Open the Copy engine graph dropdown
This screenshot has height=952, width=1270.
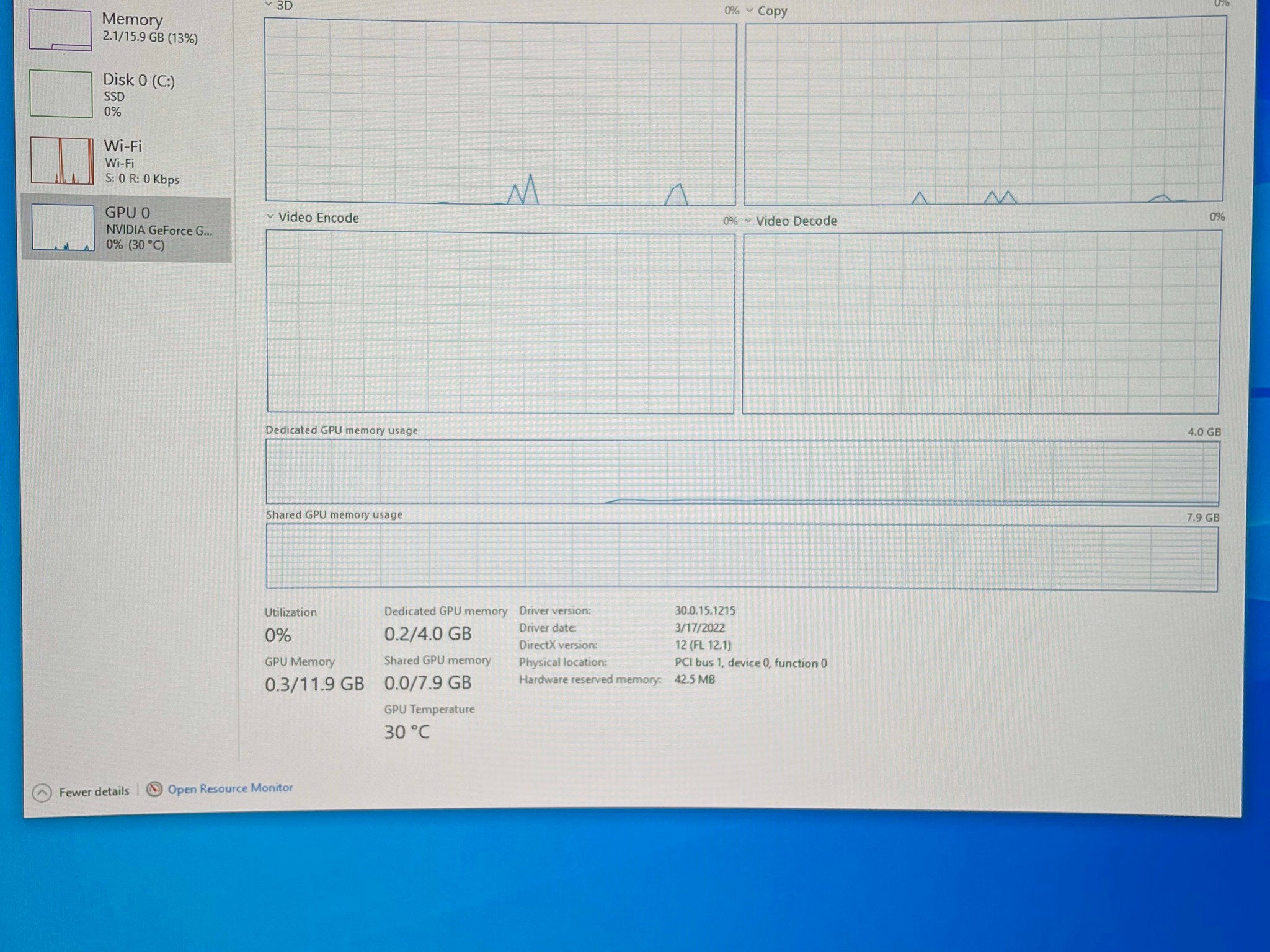tap(750, 11)
